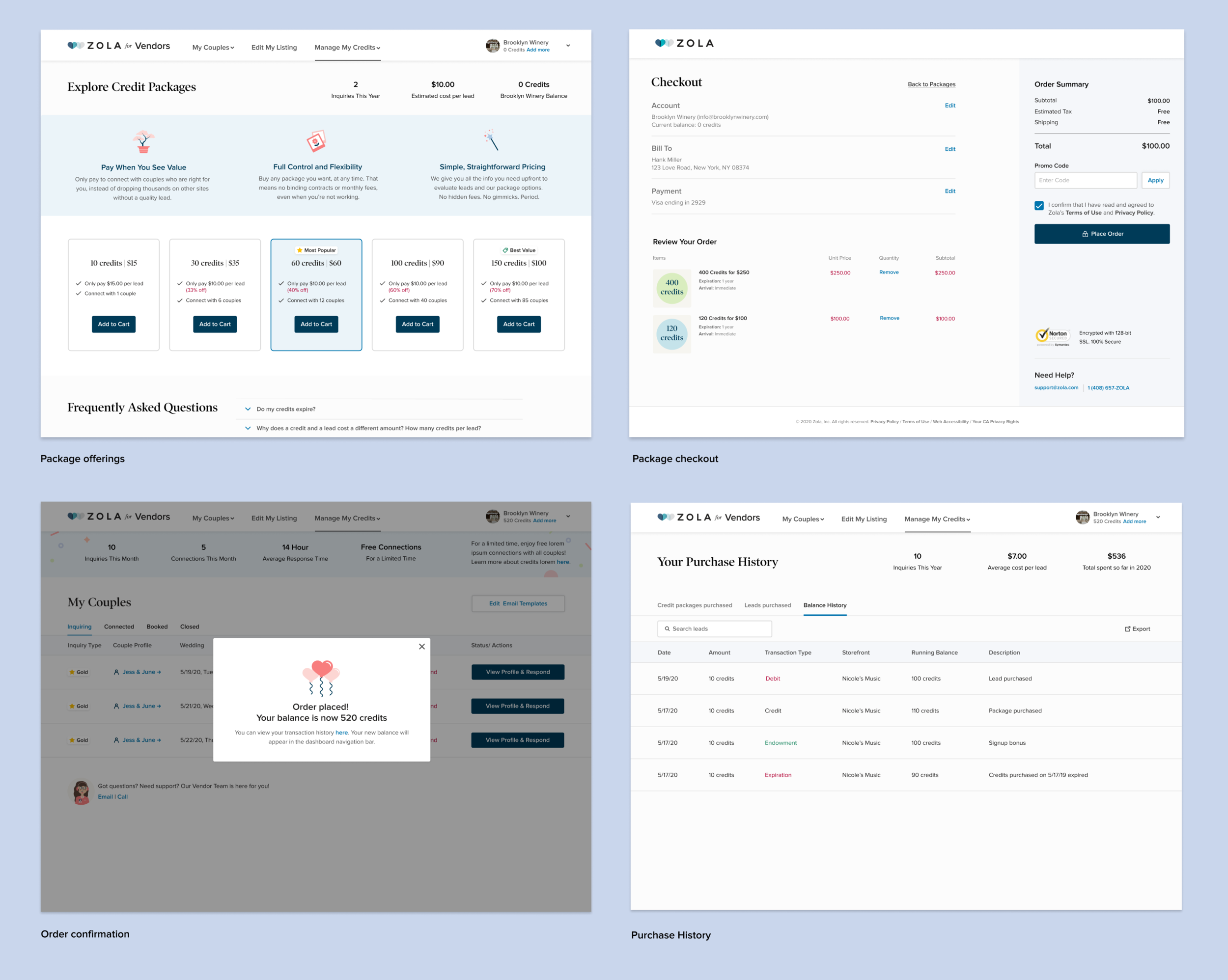Toggle Terms of Use agreement checkbox
The image size is (1228, 980).
[1039, 206]
